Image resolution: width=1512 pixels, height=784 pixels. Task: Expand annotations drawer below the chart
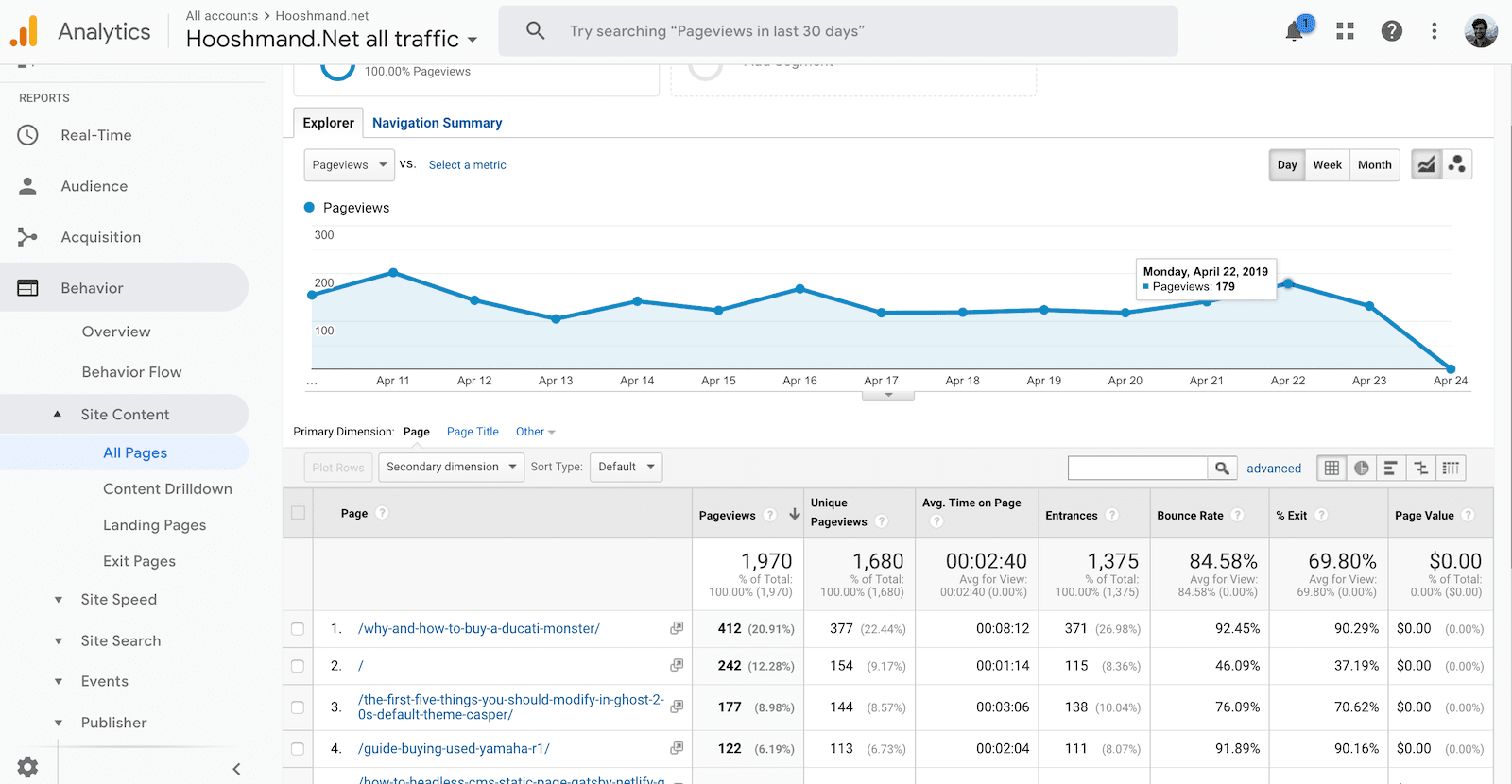pos(888,395)
